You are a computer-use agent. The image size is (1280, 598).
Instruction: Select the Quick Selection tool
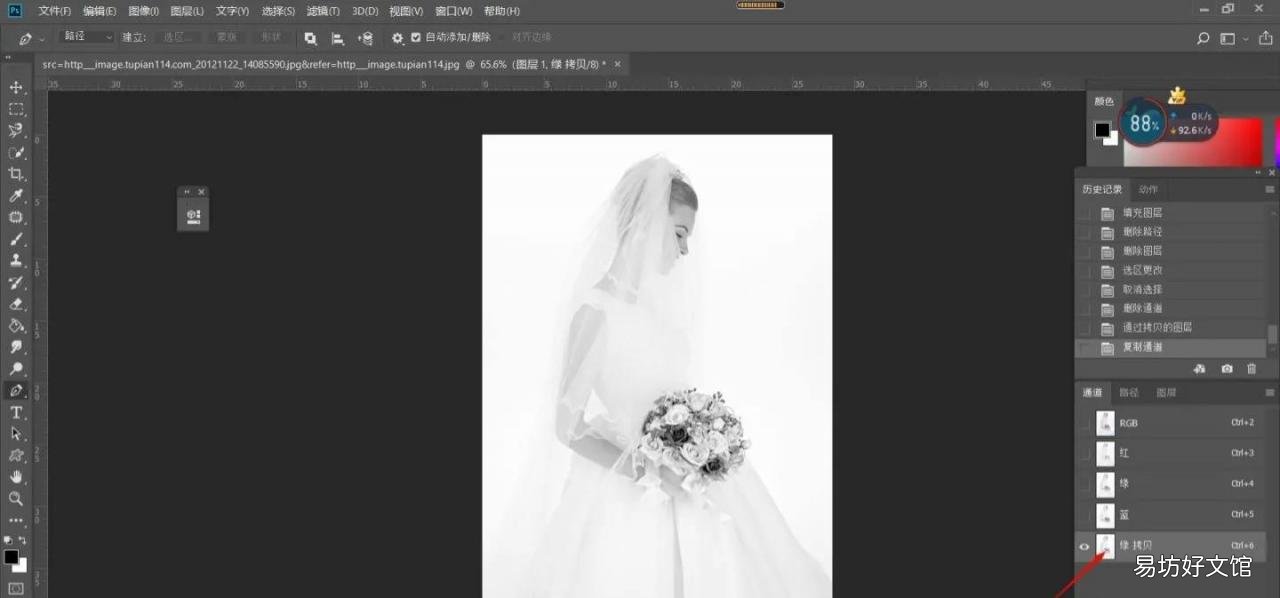coord(16,153)
